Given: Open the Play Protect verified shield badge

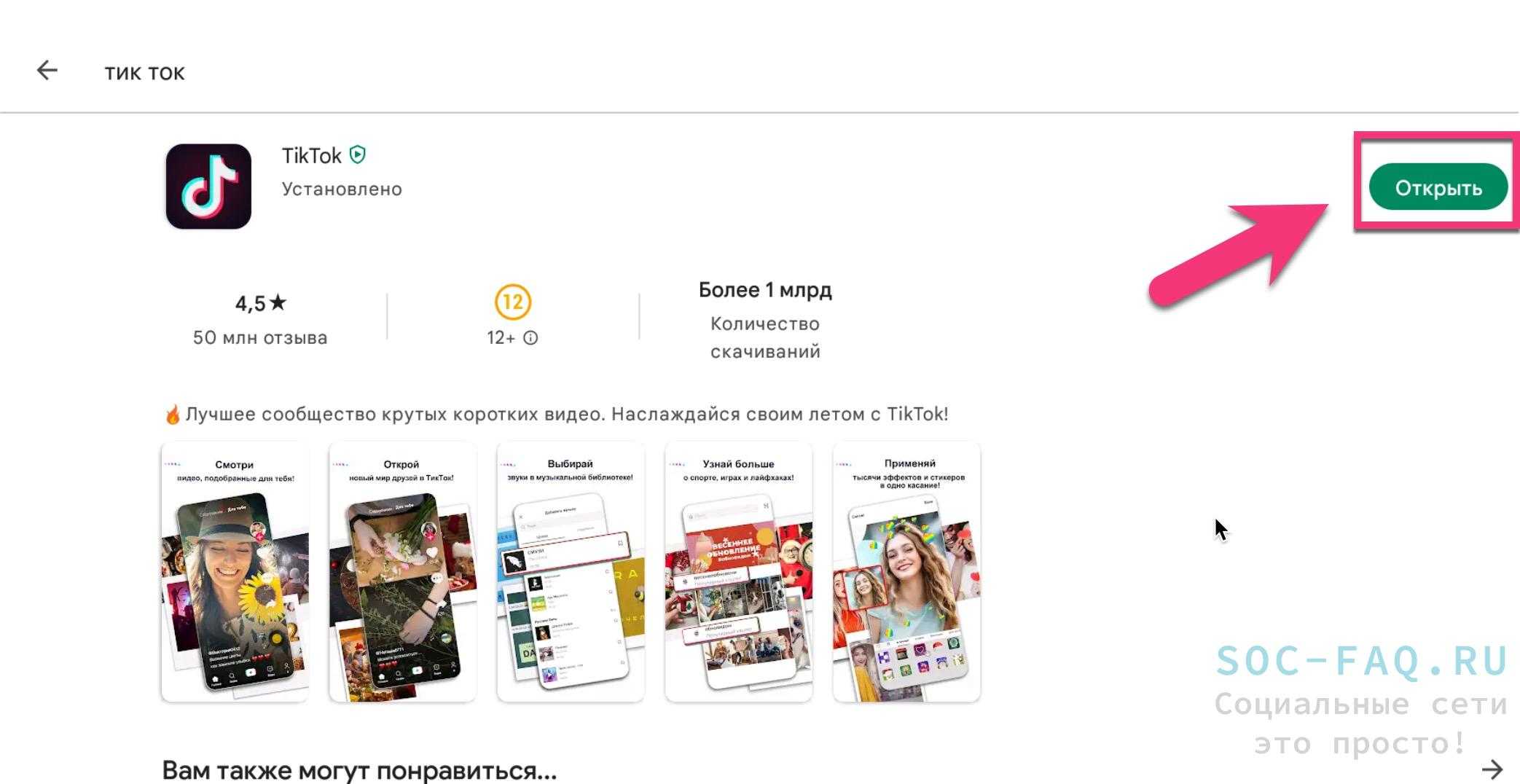Looking at the screenshot, I should click(358, 154).
